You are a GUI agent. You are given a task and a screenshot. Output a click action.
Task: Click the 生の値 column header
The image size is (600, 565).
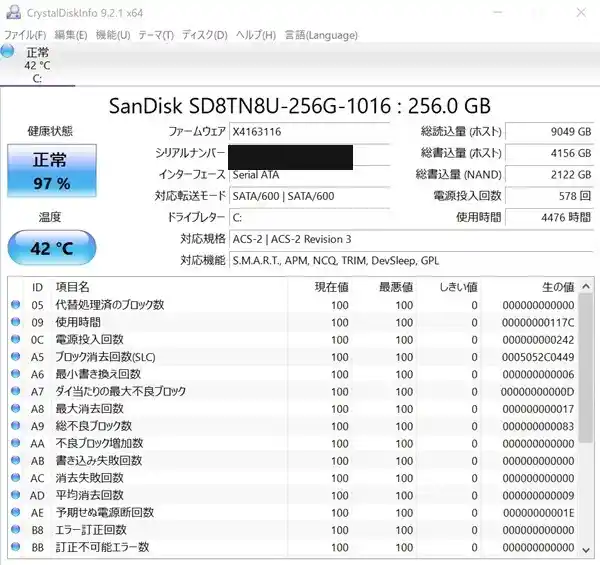[558, 287]
